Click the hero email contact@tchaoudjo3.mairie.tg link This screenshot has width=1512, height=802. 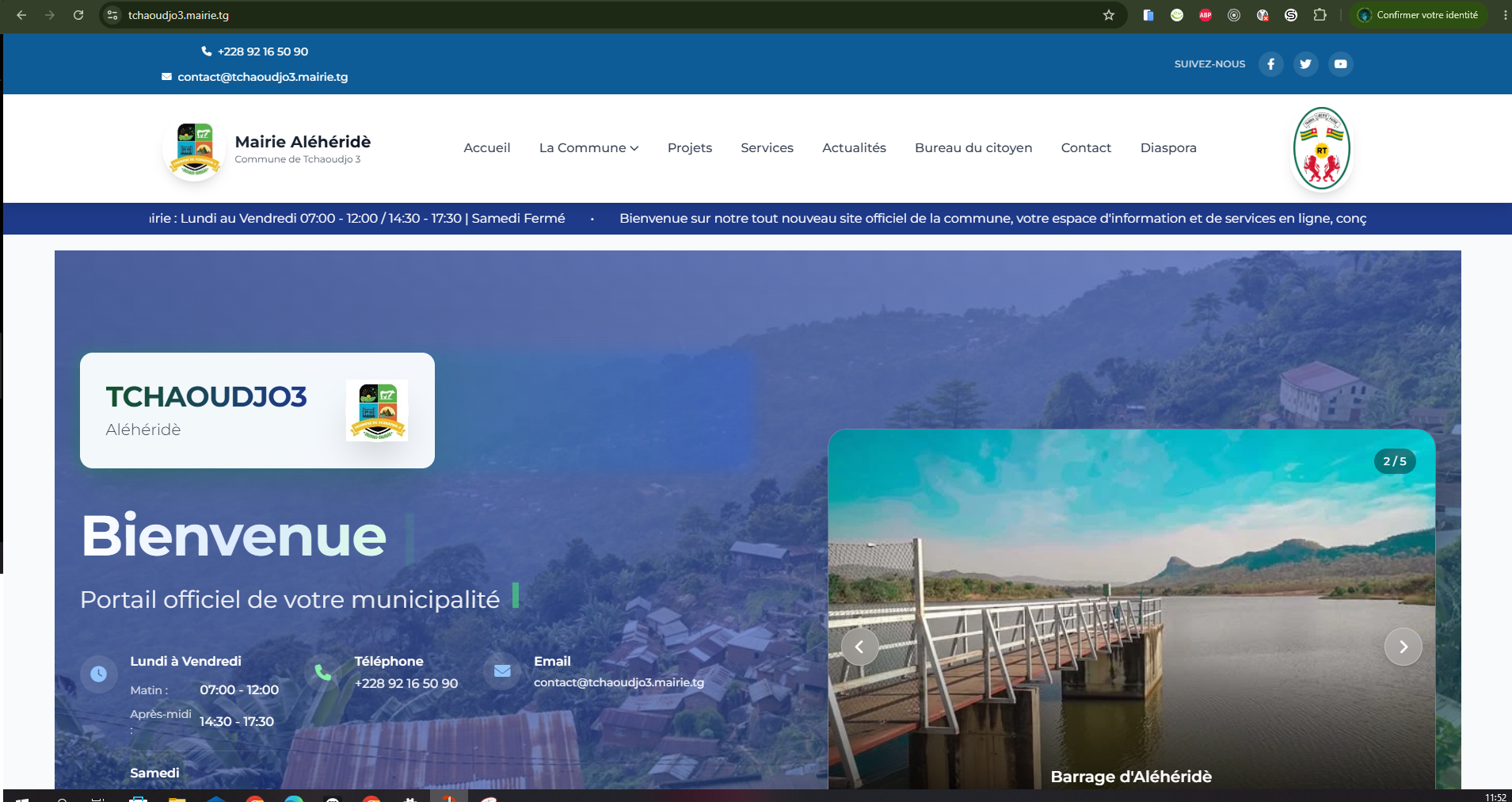pos(619,682)
